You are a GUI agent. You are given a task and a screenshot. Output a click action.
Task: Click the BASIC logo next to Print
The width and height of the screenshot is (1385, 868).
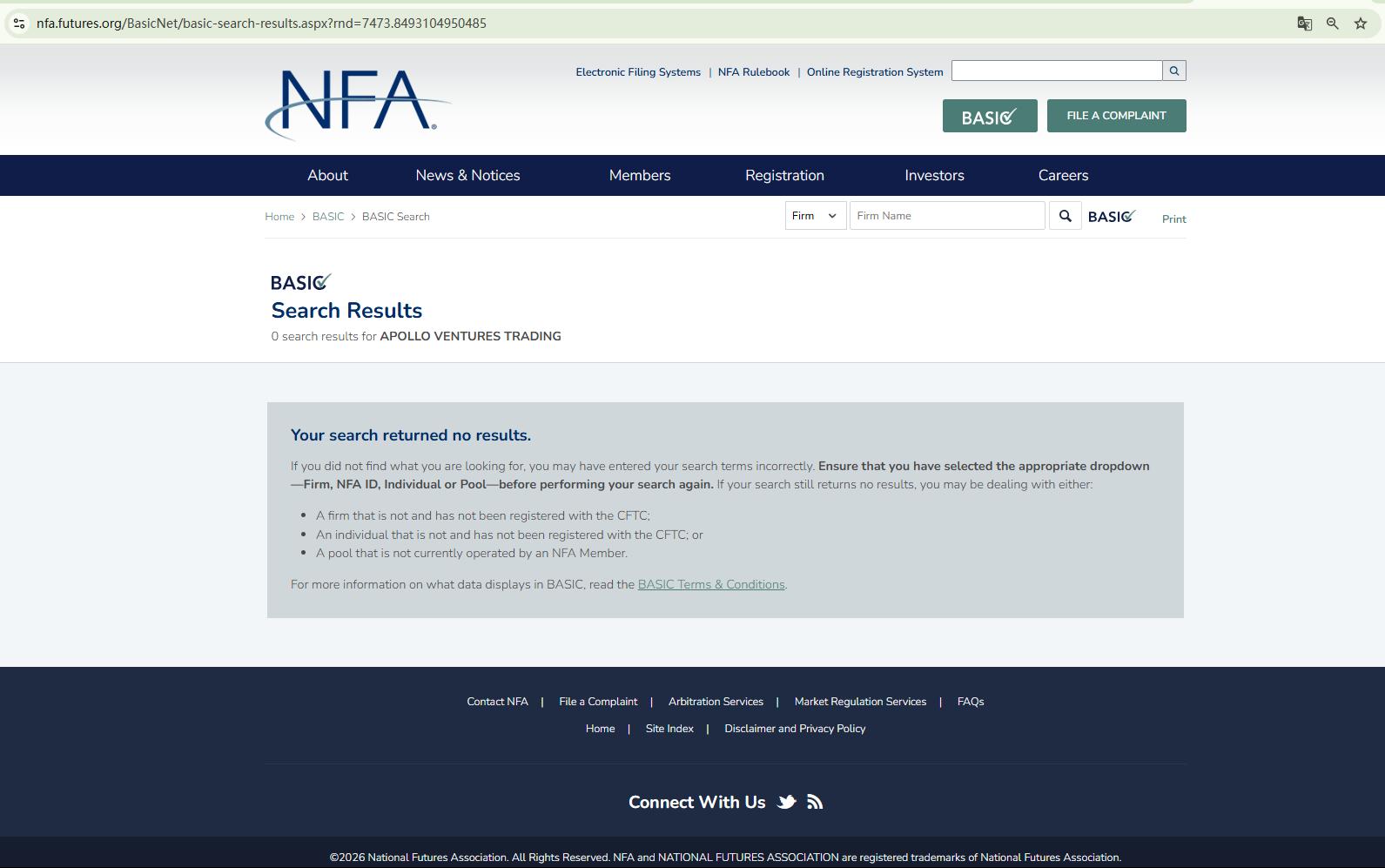coord(1112,216)
